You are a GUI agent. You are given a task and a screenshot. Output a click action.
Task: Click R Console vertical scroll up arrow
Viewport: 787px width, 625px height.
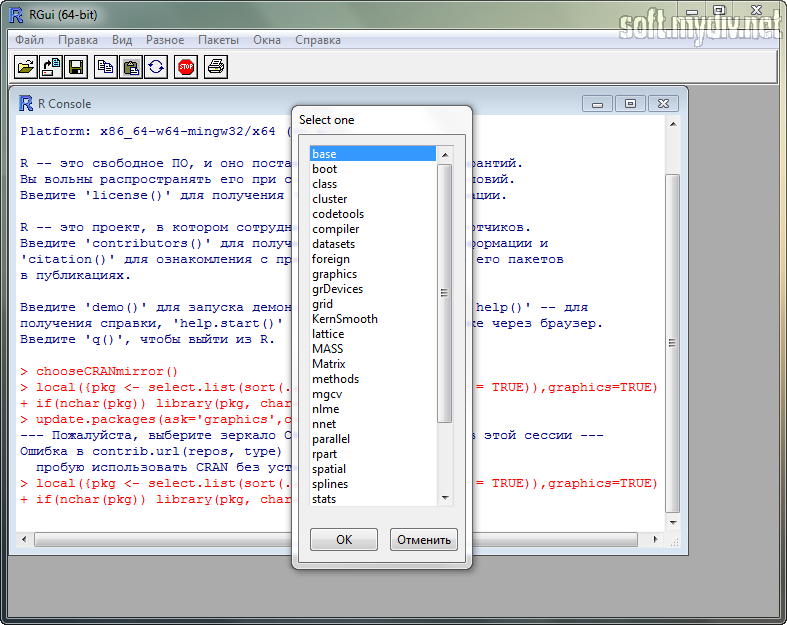pos(673,123)
